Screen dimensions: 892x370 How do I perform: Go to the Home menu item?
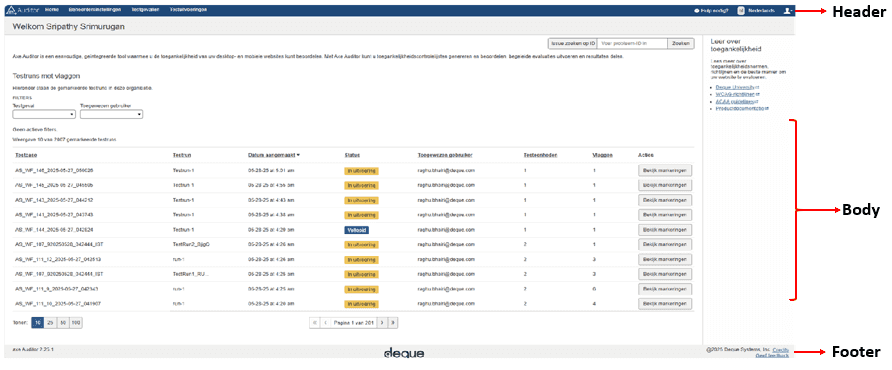click(x=51, y=10)
